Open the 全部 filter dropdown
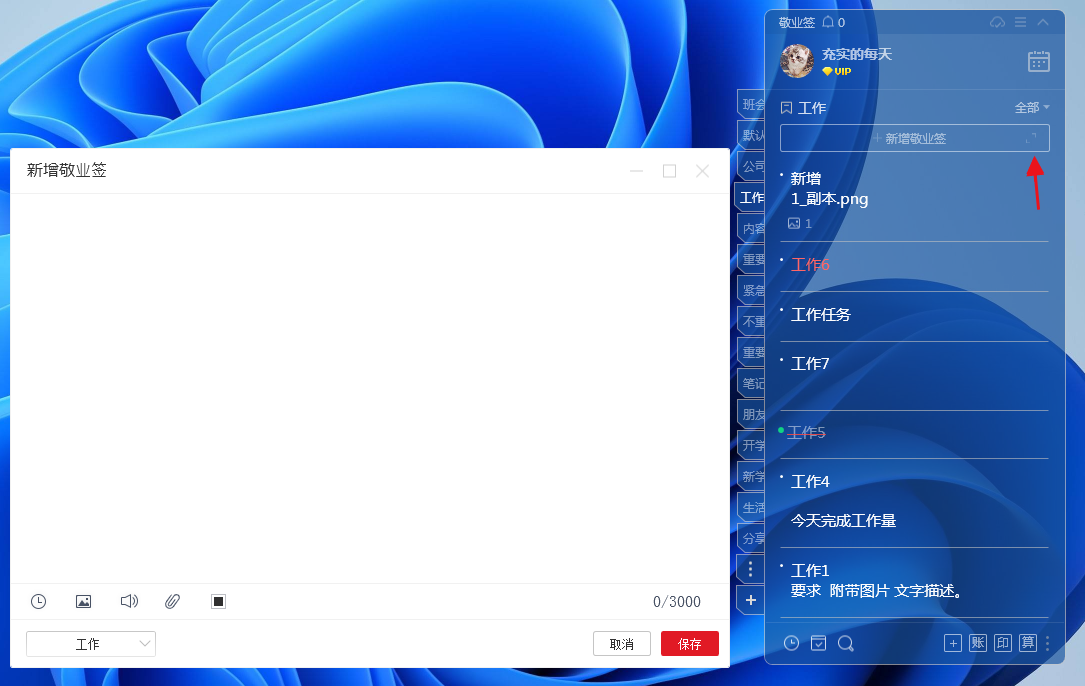The image size is (1085, 686). point(1032,107)
